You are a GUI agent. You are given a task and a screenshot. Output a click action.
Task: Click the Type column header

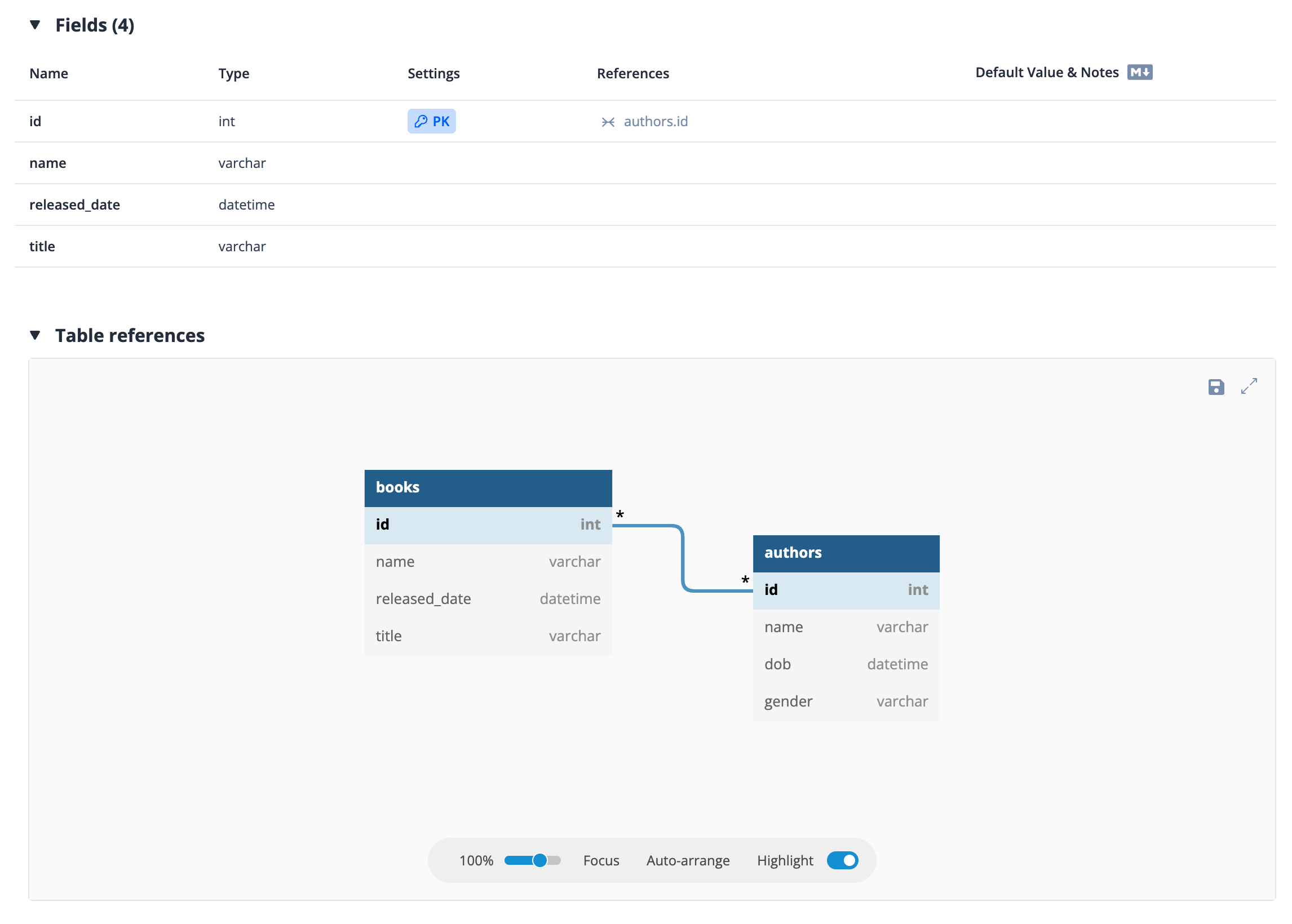[x=234, y=73]
